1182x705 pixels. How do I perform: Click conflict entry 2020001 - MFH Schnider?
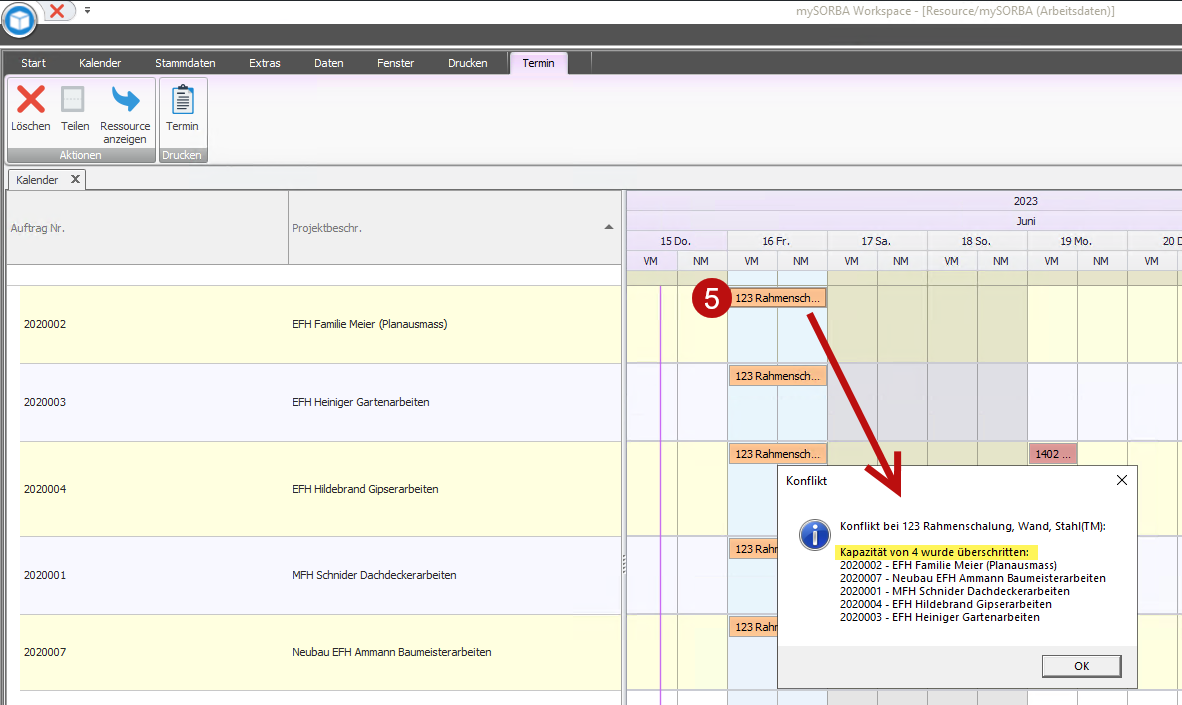tap(954, 591)
